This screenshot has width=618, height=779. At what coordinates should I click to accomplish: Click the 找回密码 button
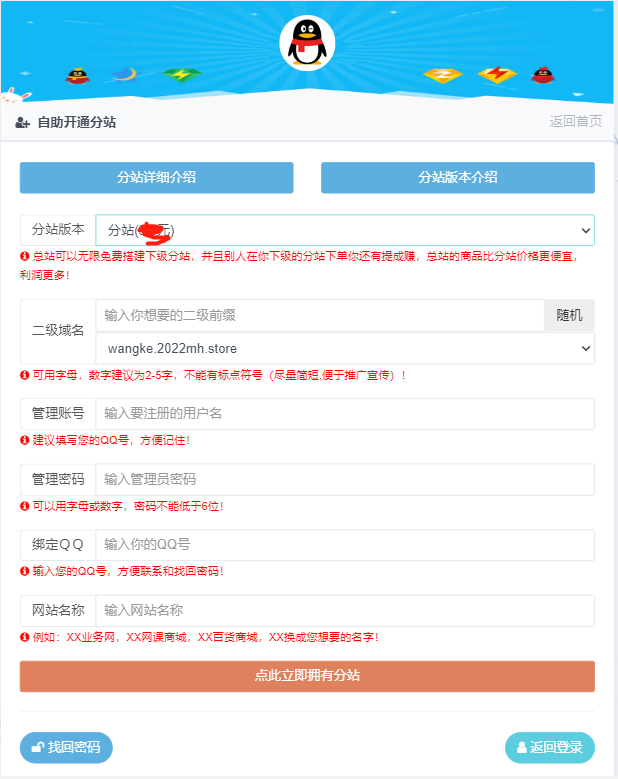coord(66,747)
